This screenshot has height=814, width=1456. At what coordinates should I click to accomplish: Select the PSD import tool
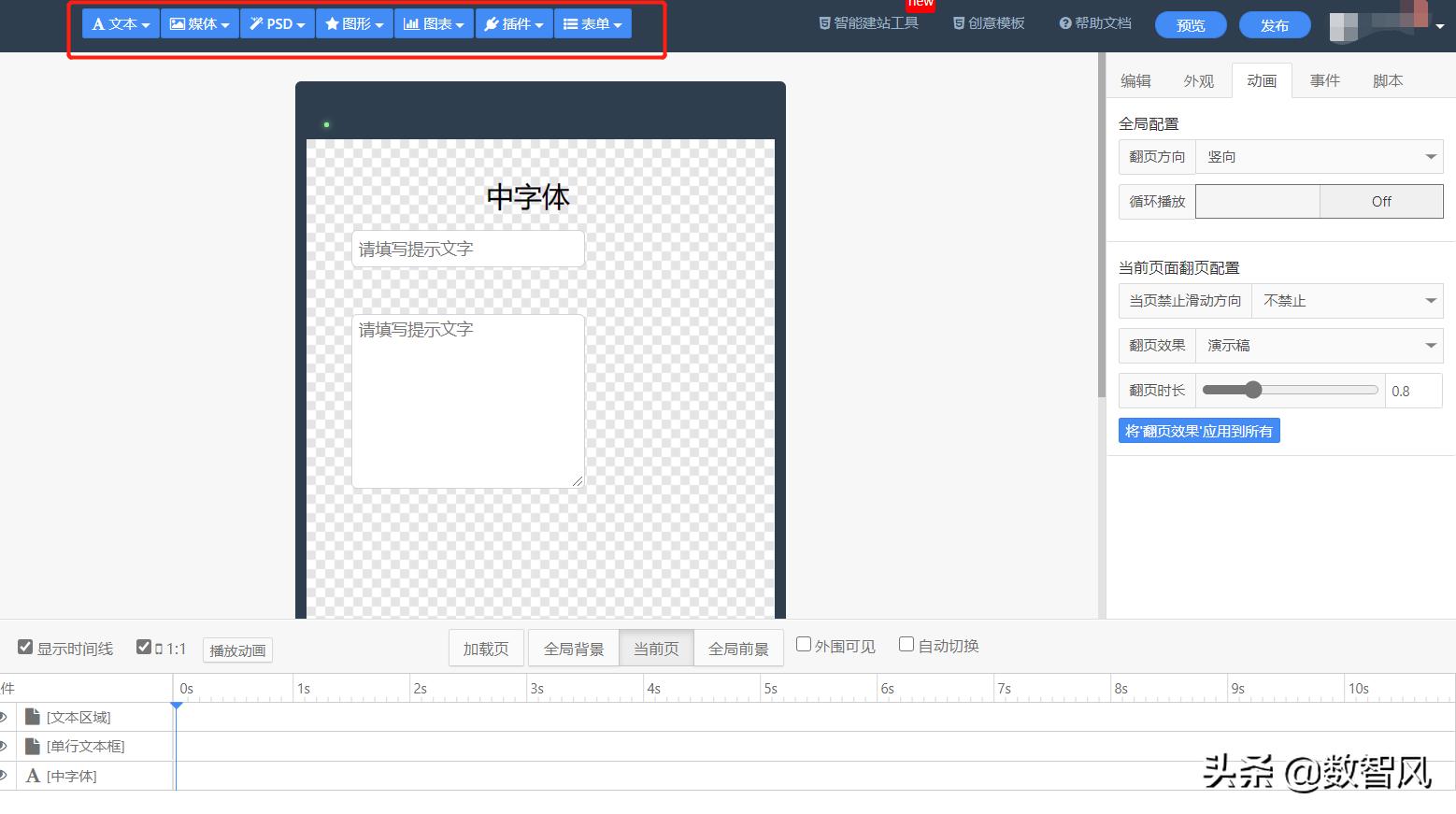point(277,23)
